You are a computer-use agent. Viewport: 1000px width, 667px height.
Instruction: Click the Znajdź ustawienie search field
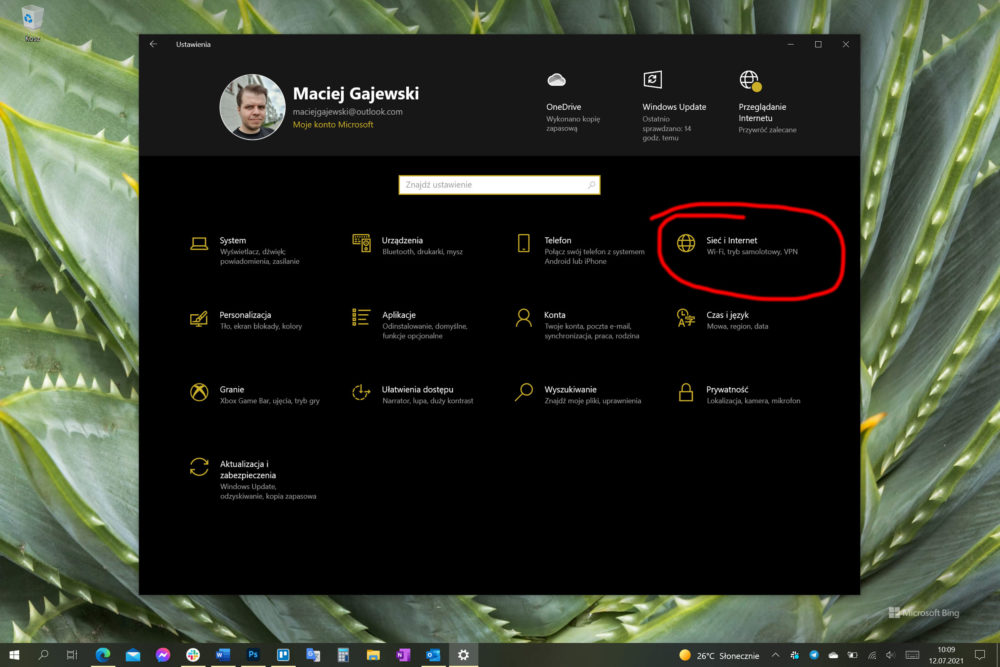499,185
